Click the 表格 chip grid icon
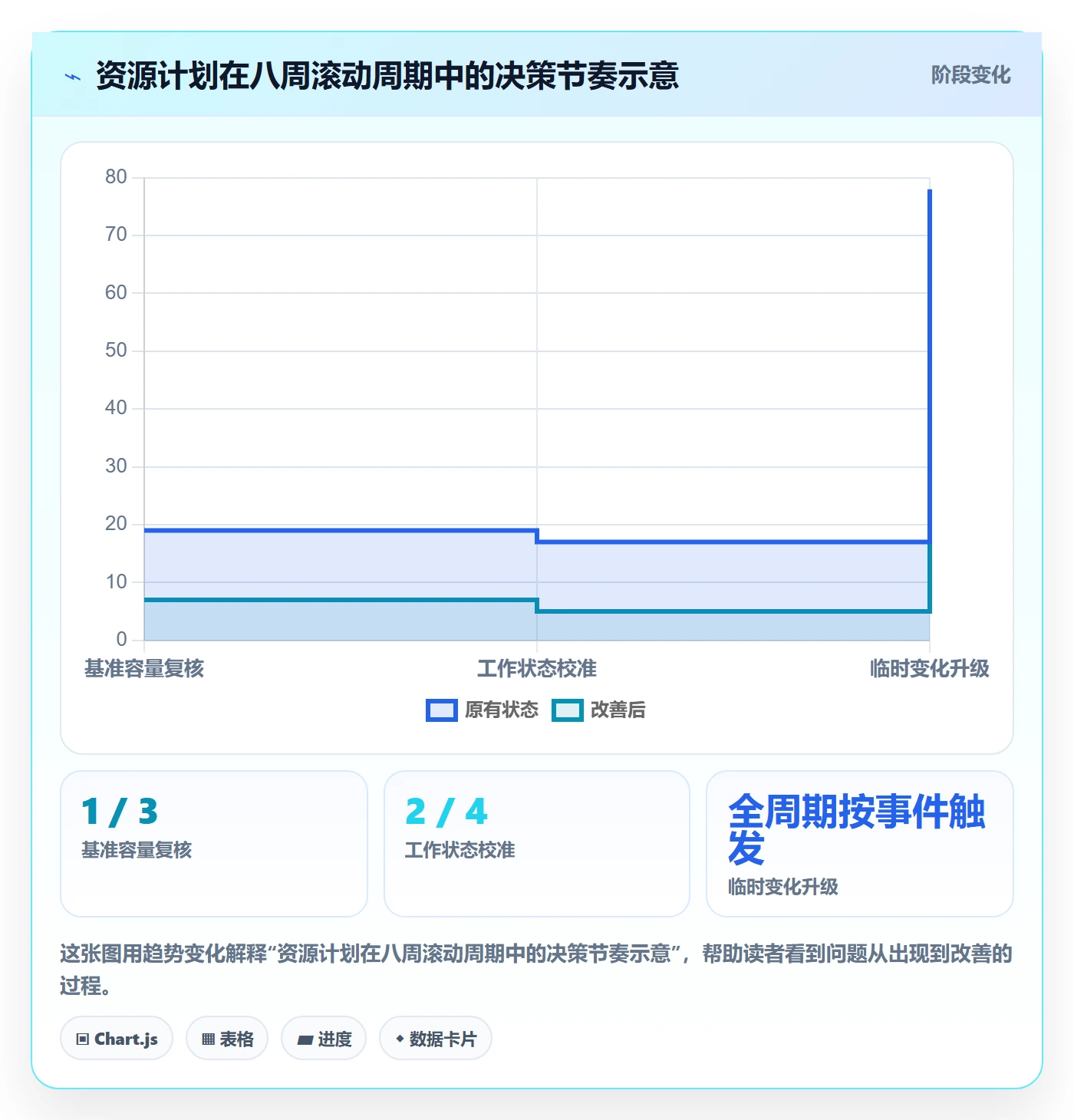The image size is (1074, 1120). pos(208,1039)
